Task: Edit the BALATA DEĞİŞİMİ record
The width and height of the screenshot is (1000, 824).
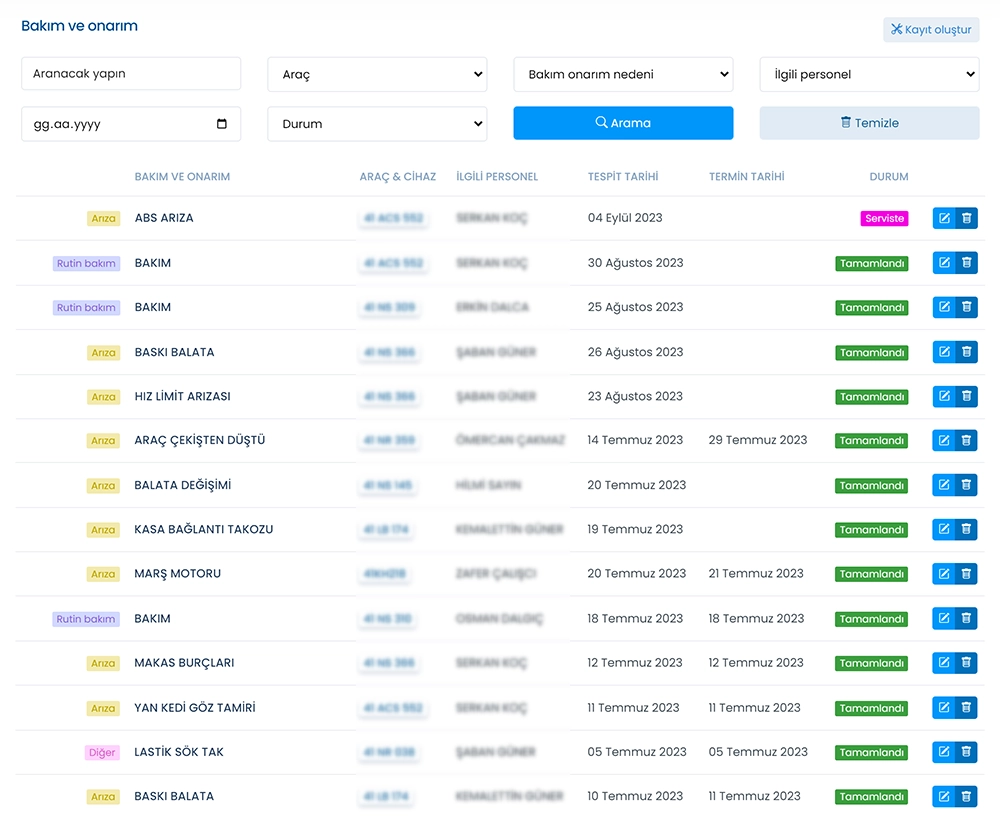Action: click(943, 485)
